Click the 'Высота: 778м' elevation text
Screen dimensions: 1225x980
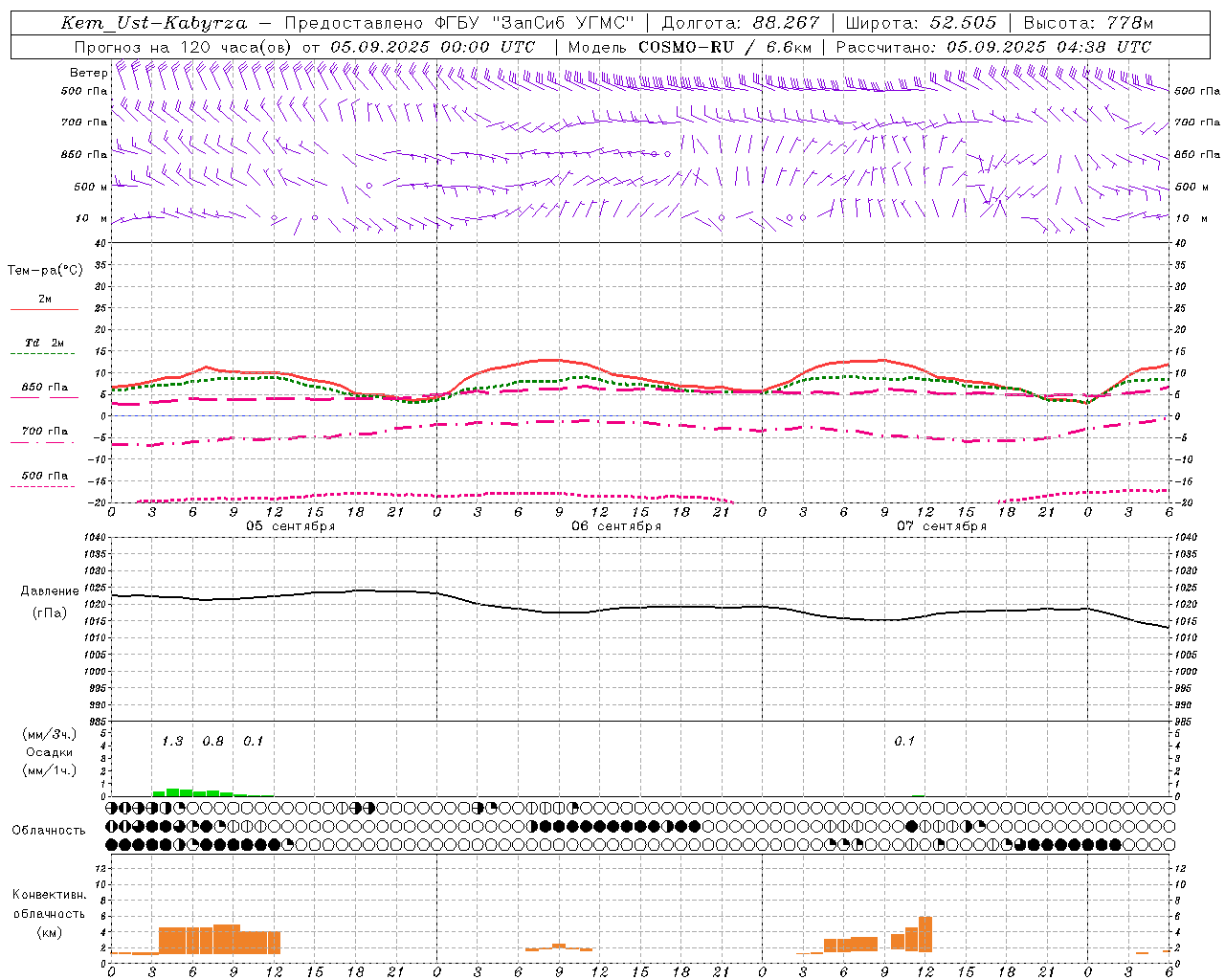click(1088, 23)
